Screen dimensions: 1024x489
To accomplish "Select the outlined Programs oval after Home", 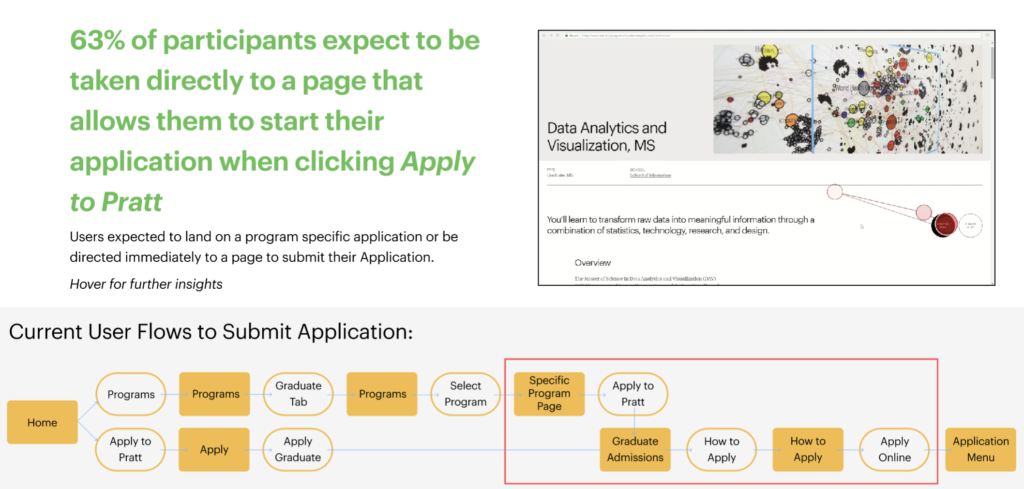I will coord(131,394).
